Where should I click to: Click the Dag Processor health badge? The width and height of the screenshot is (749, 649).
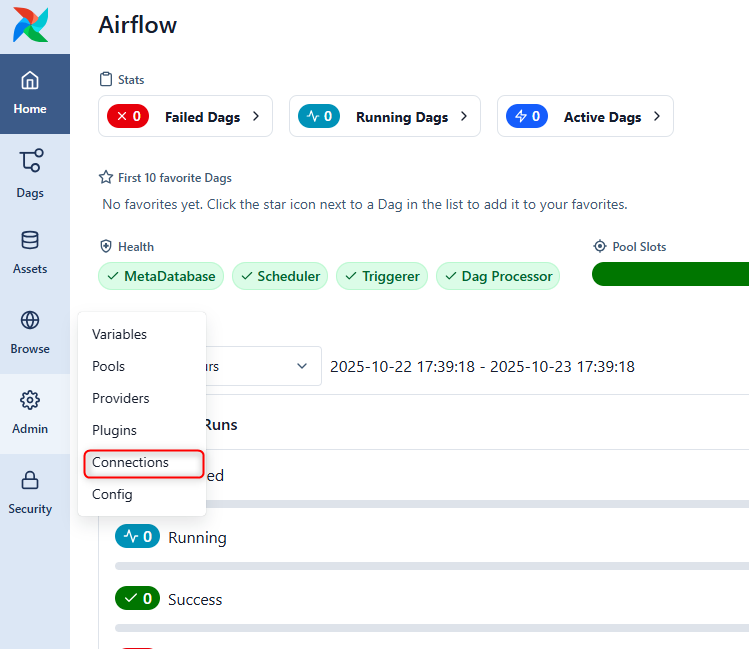498,276
